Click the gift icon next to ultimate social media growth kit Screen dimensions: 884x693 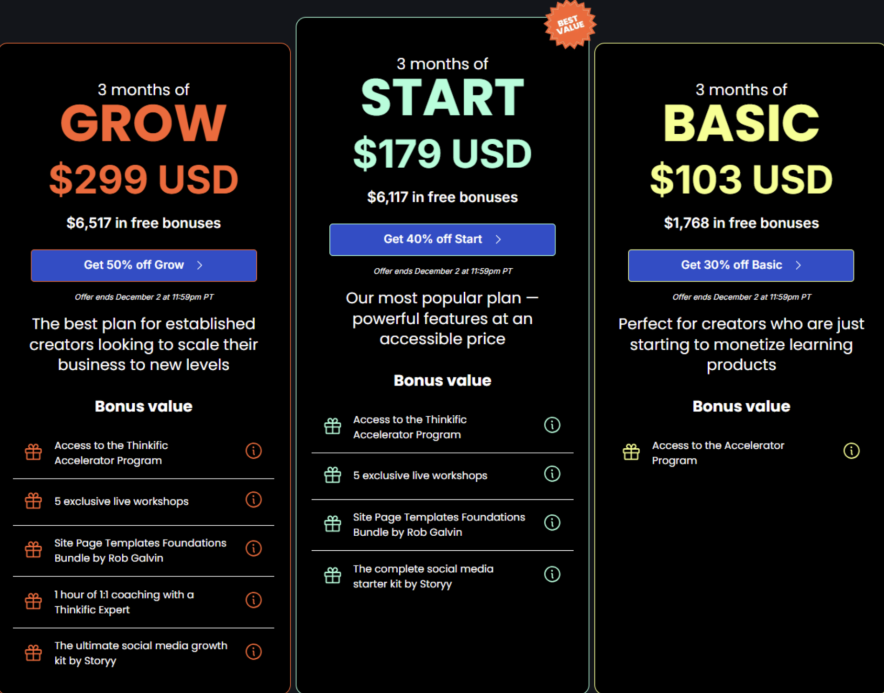point(33,652)
